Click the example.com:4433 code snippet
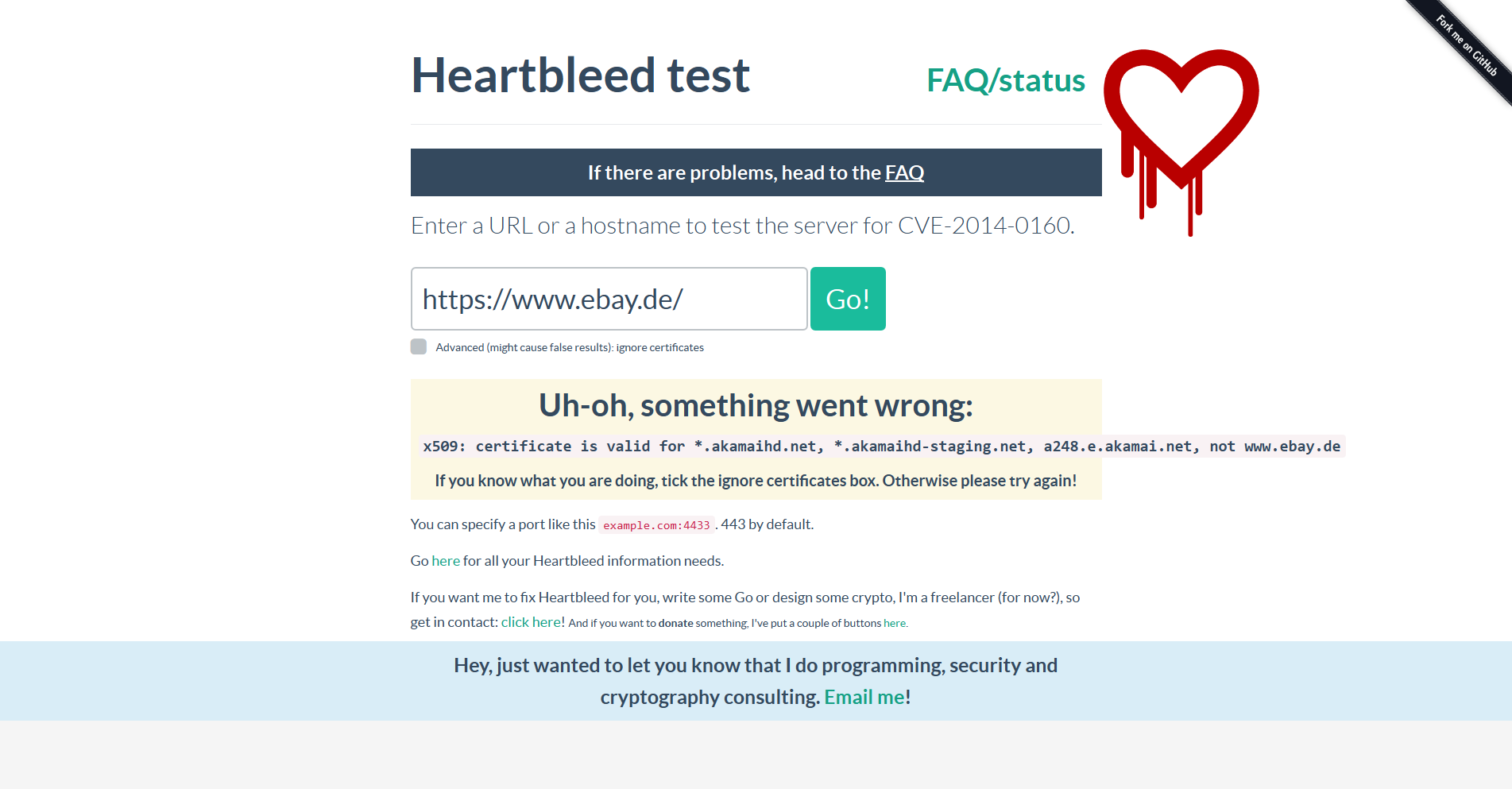Image resolution: width=1512 pixels, height=789 pixels. (x=656, y=525)
